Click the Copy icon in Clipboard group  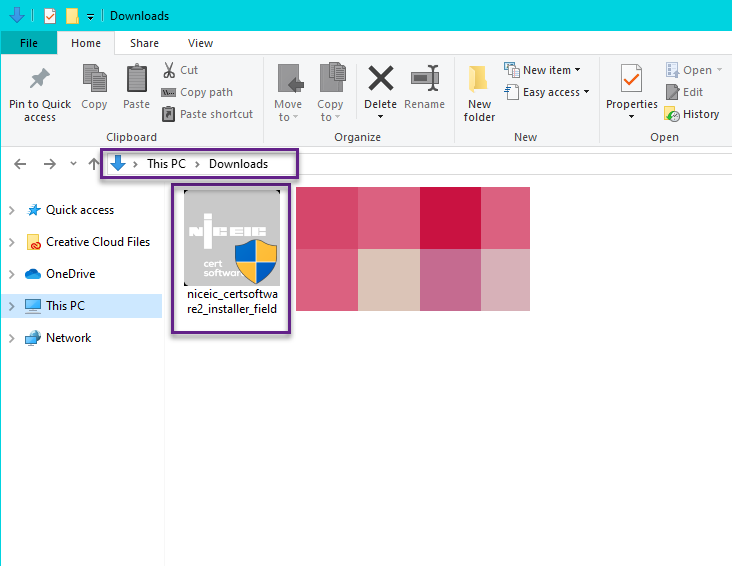tap(94, 79)
